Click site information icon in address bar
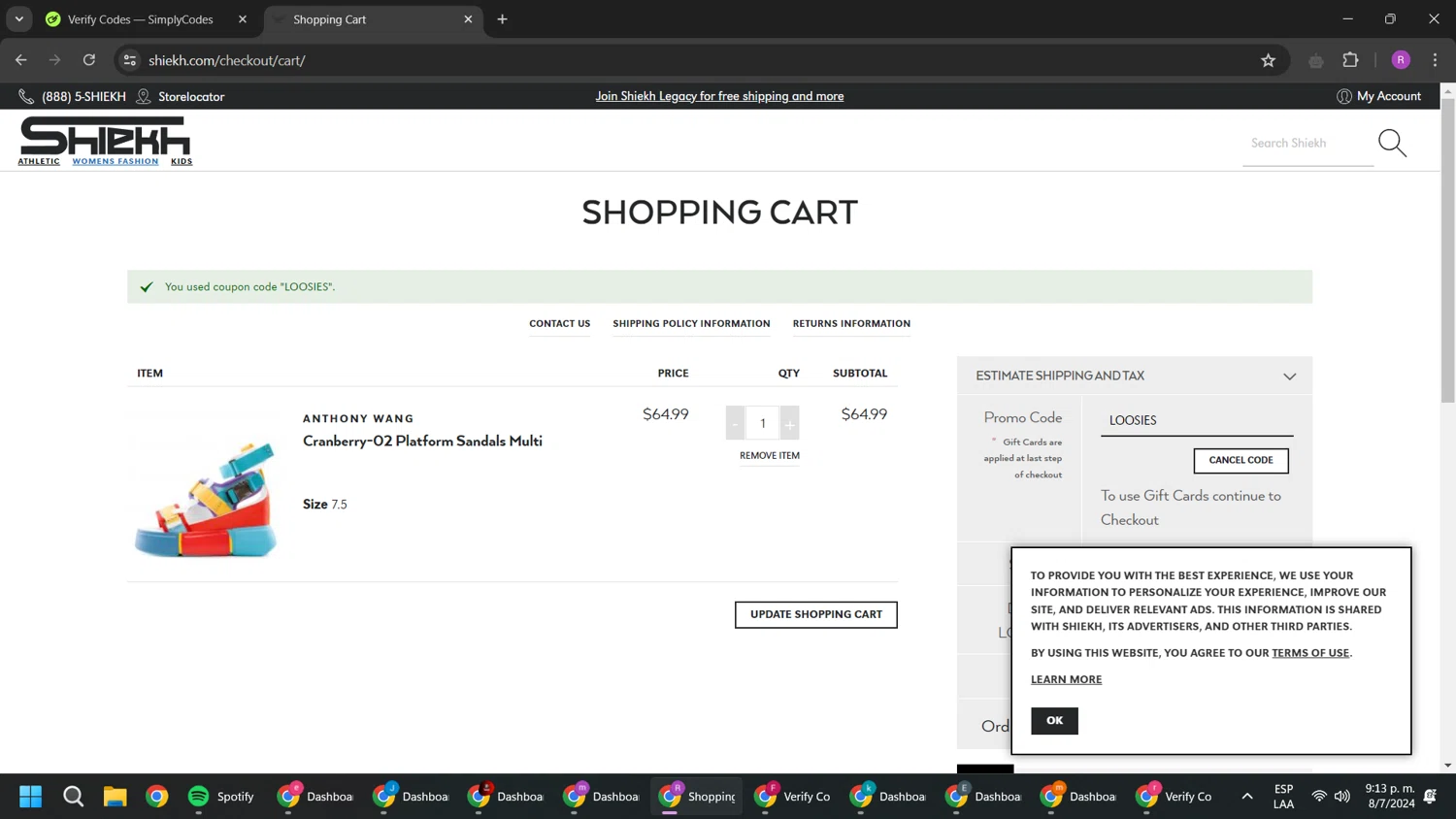The width and height of the screenshot is (1456, 819). [x=130, y=60]
